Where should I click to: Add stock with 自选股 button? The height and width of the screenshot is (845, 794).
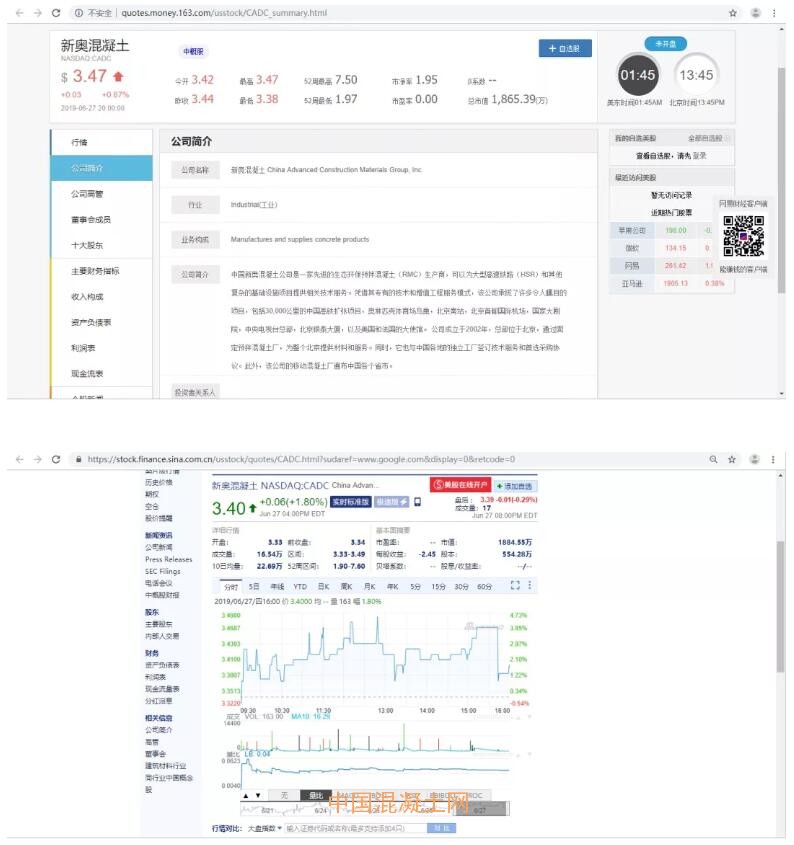[x=565, y=48]
